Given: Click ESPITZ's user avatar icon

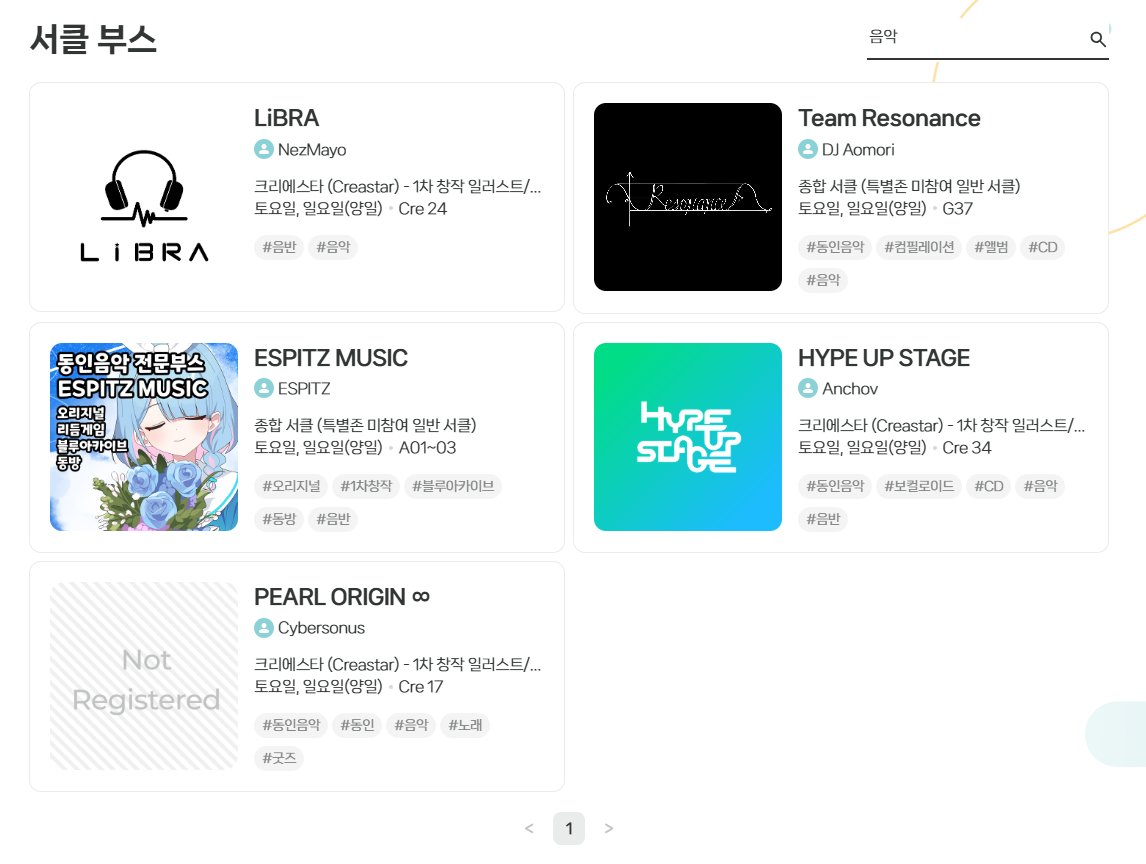Looking at the screenshot, I should coord(264,388).
